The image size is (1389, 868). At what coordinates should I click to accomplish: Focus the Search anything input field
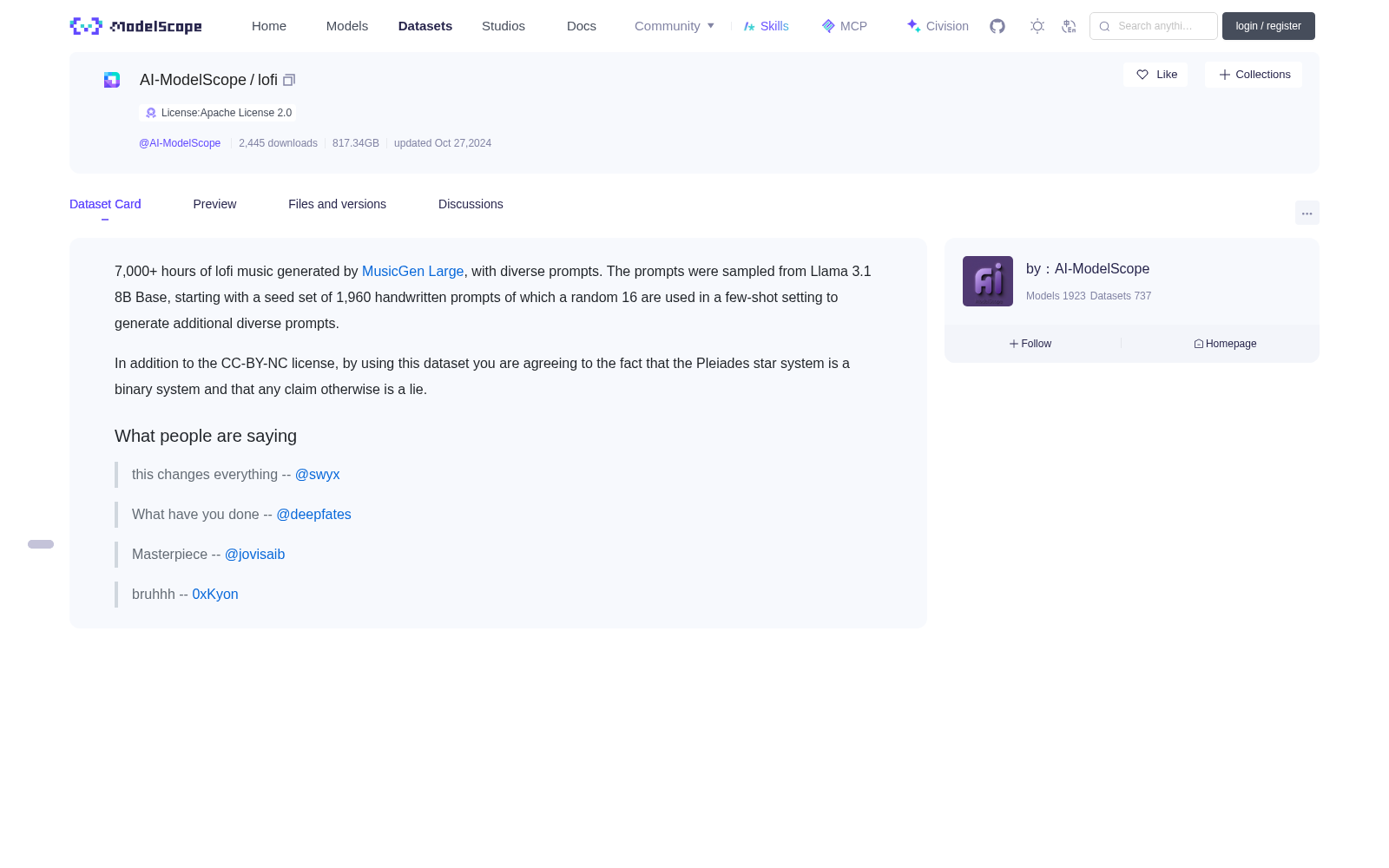pyautogui.click(x=1154, y=26)
